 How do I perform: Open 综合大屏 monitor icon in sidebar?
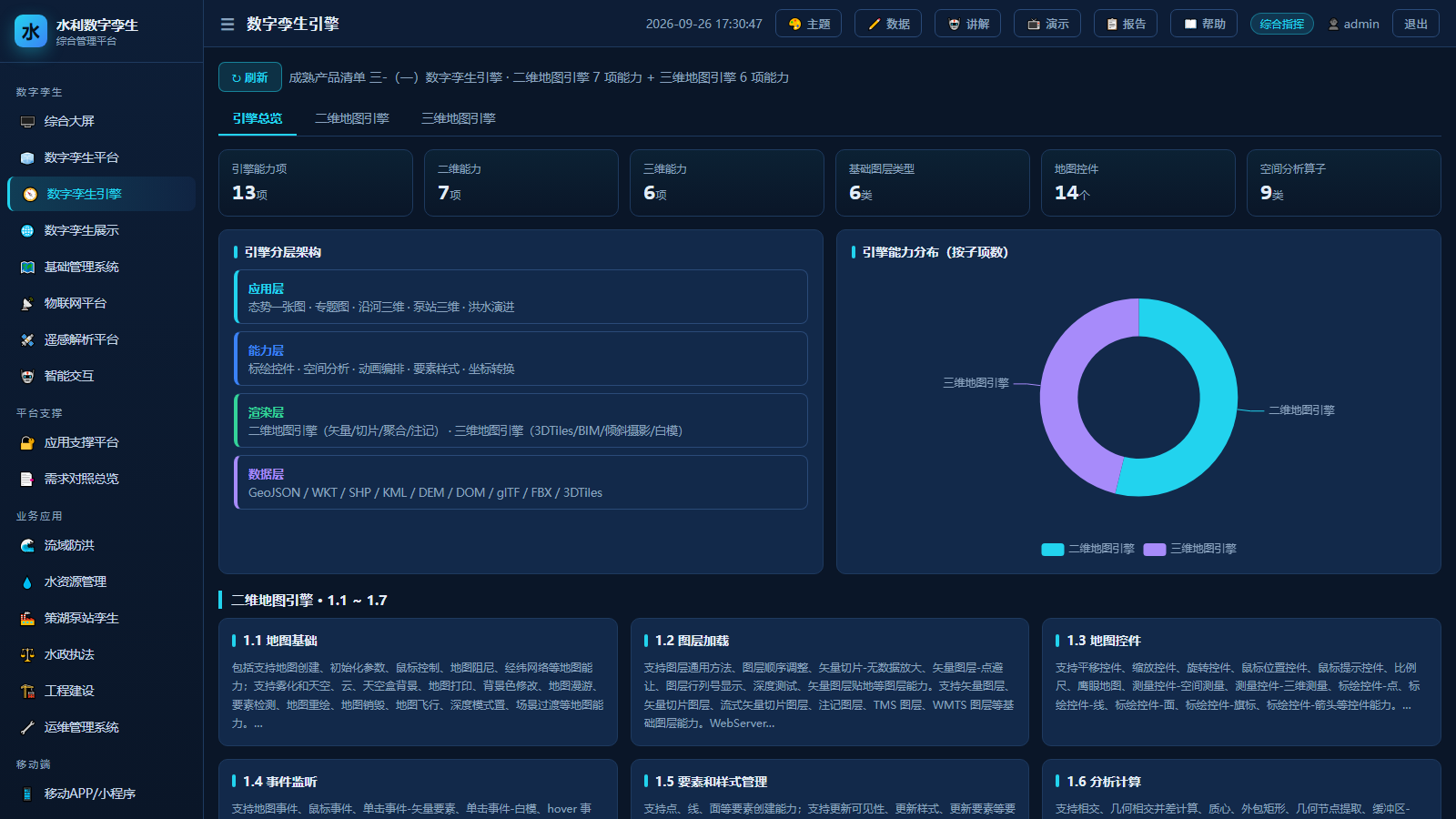point(27,122)
